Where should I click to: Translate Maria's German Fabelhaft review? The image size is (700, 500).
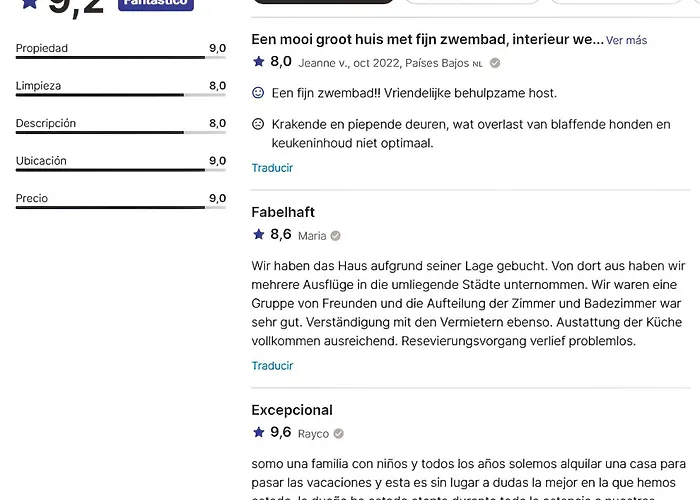[272, 366]
